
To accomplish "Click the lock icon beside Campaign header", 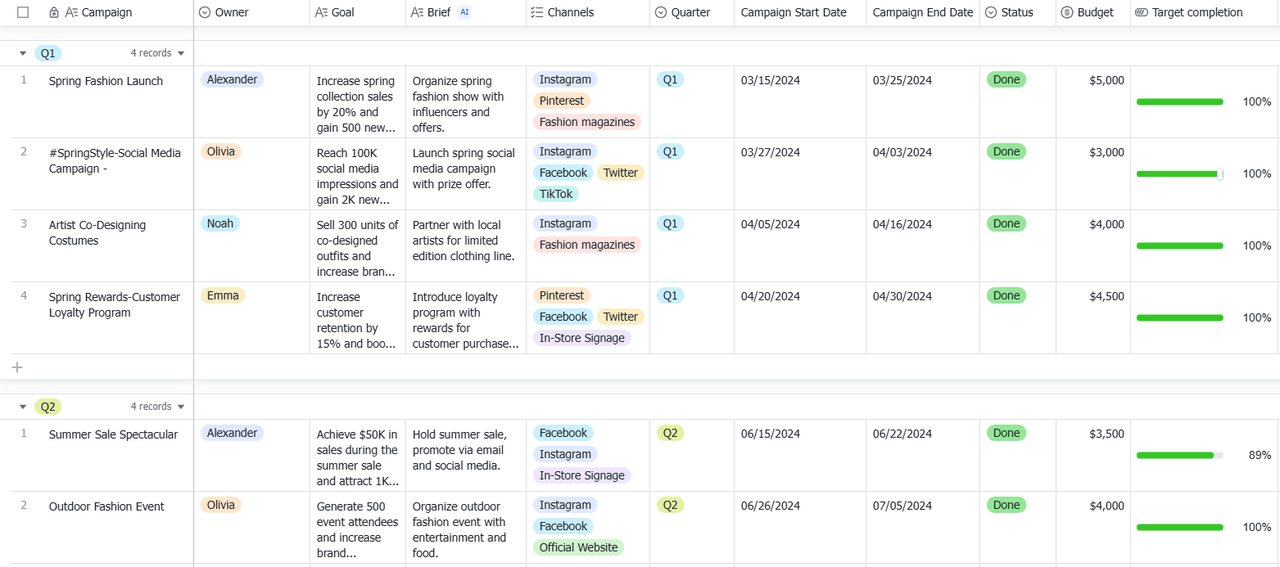I will click(x=54, y=13).
